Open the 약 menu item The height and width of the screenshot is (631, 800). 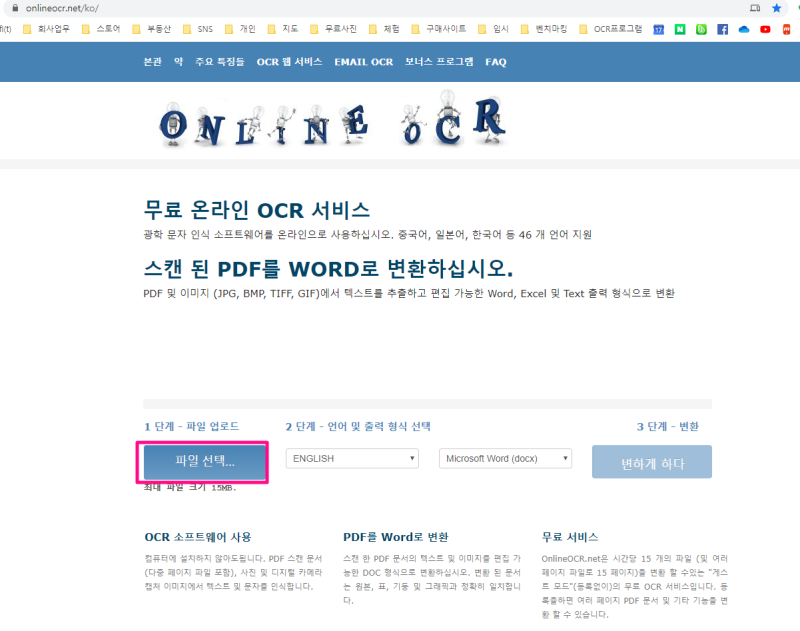click(x=178, y=62)
